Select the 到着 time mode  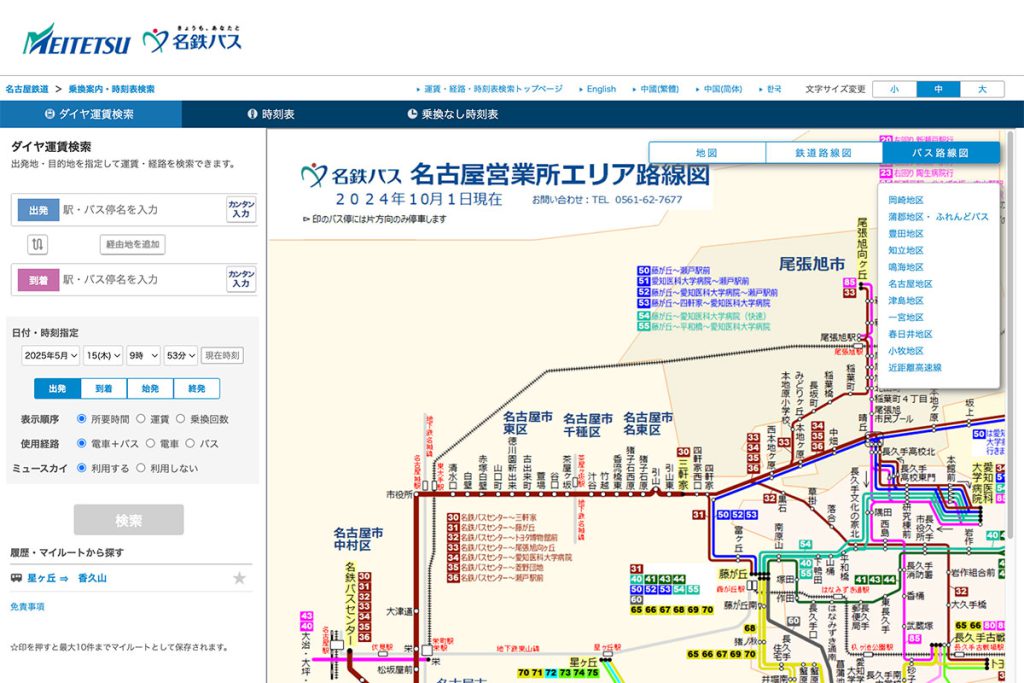[x=104, y=389]
